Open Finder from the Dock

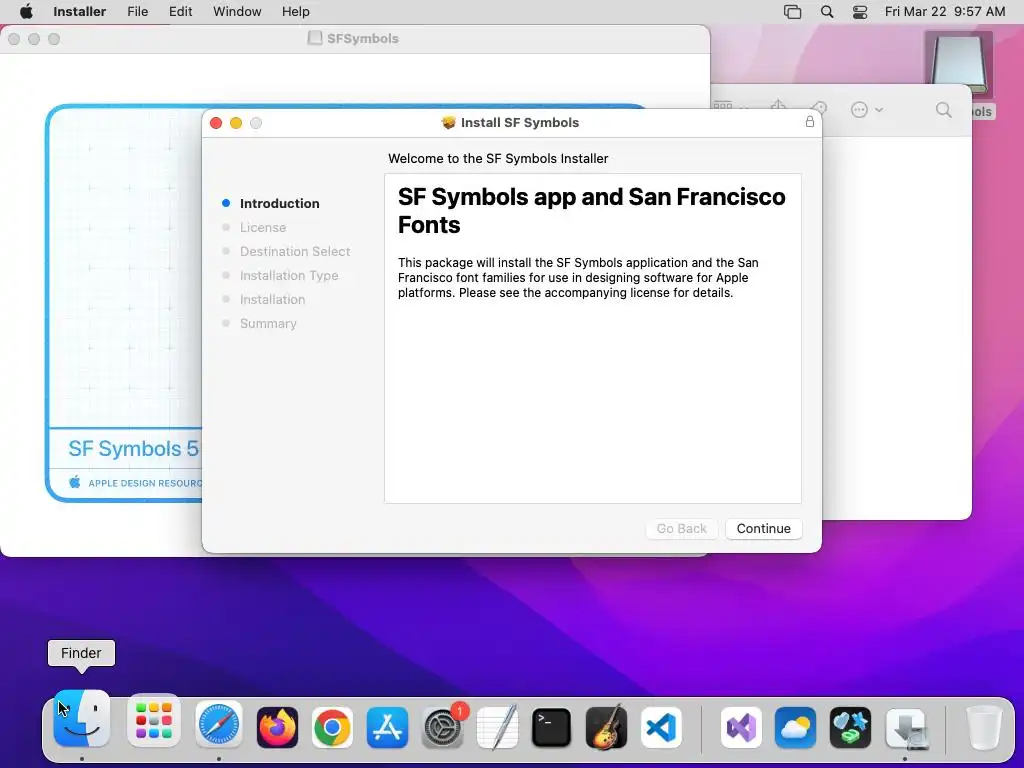pos(82,720)
